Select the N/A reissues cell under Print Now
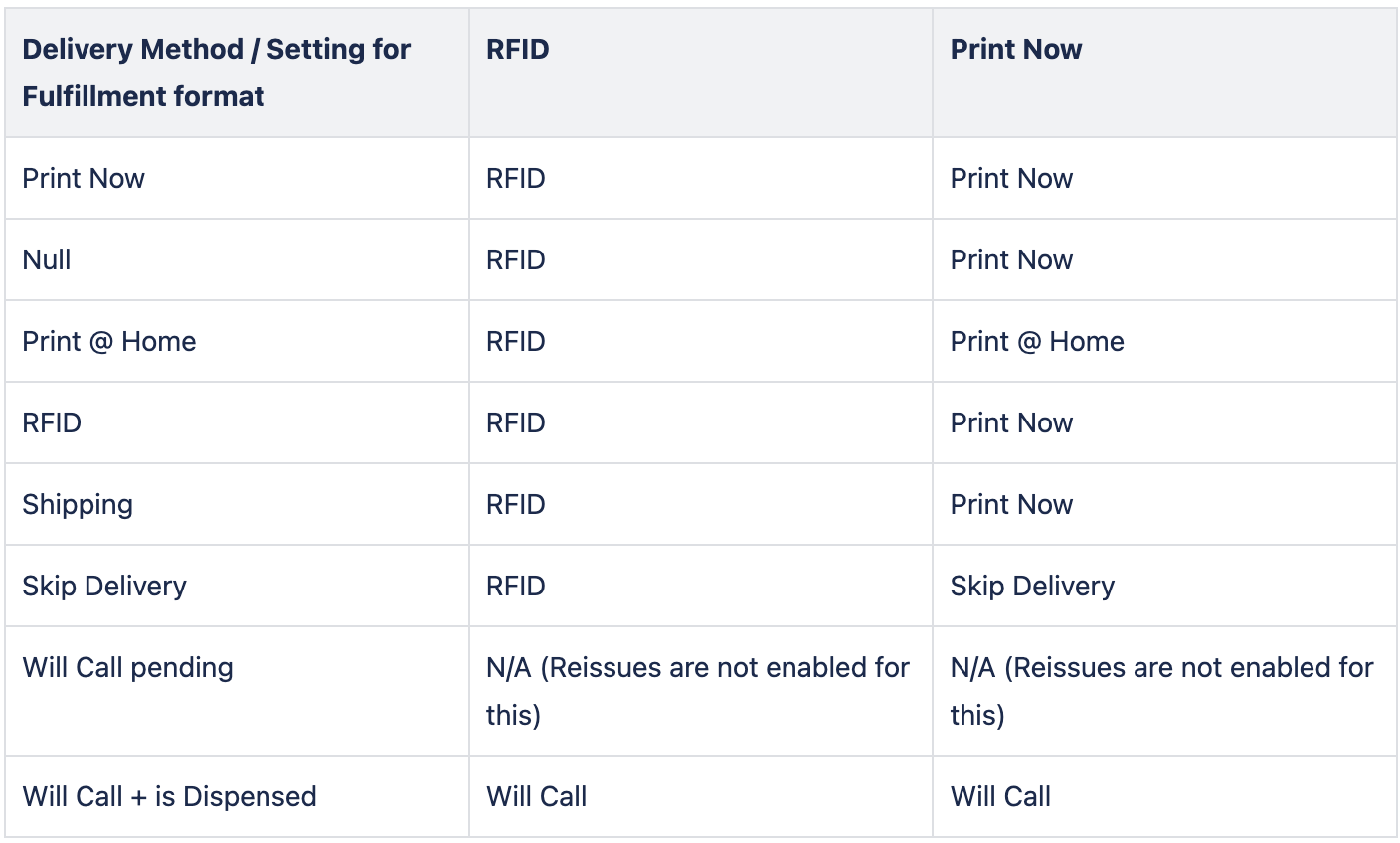Viewport: 1400px width, 843px height. pos(1162,691)
